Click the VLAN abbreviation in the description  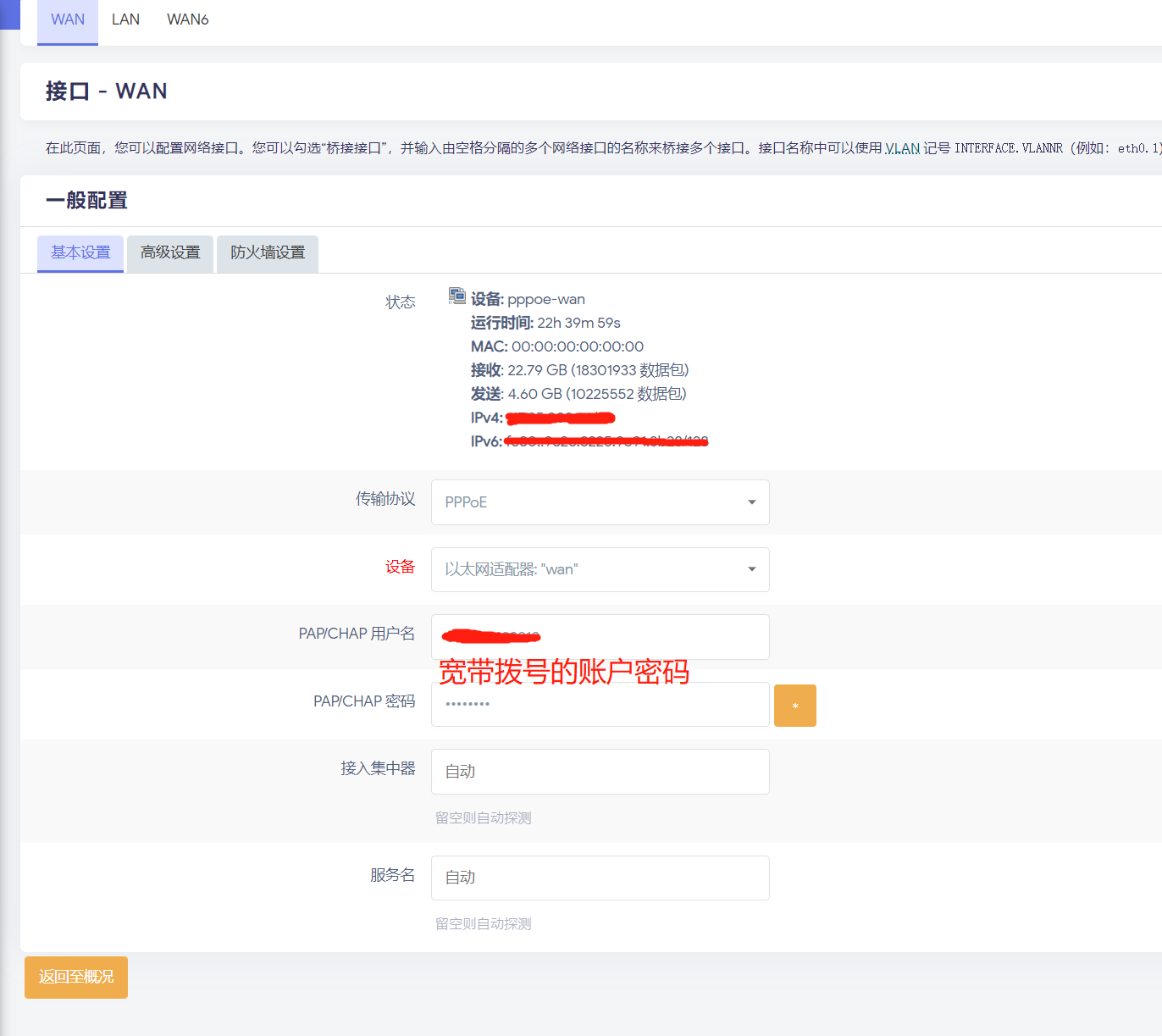[x=902, y=148]
